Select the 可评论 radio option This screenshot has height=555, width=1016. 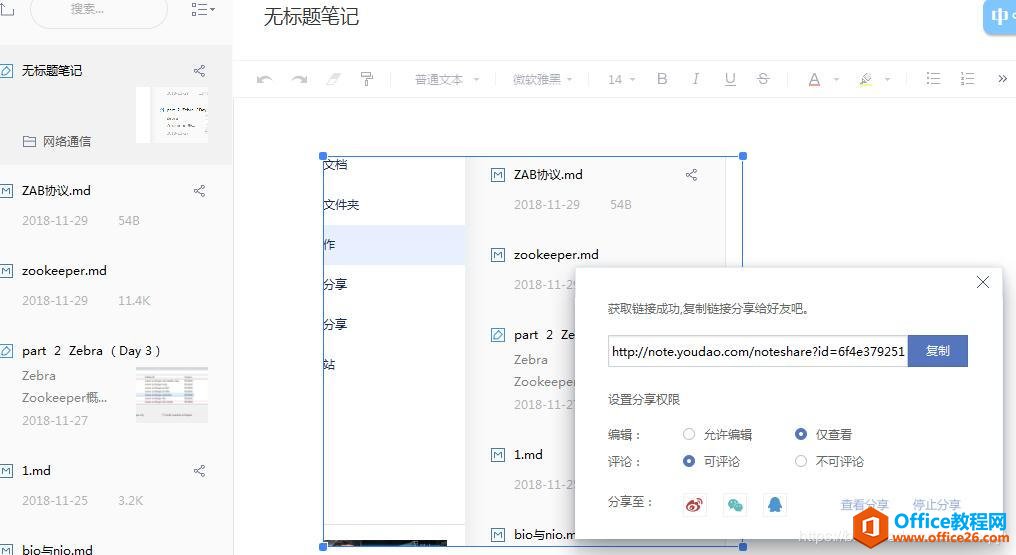click(x=689, y=461)
